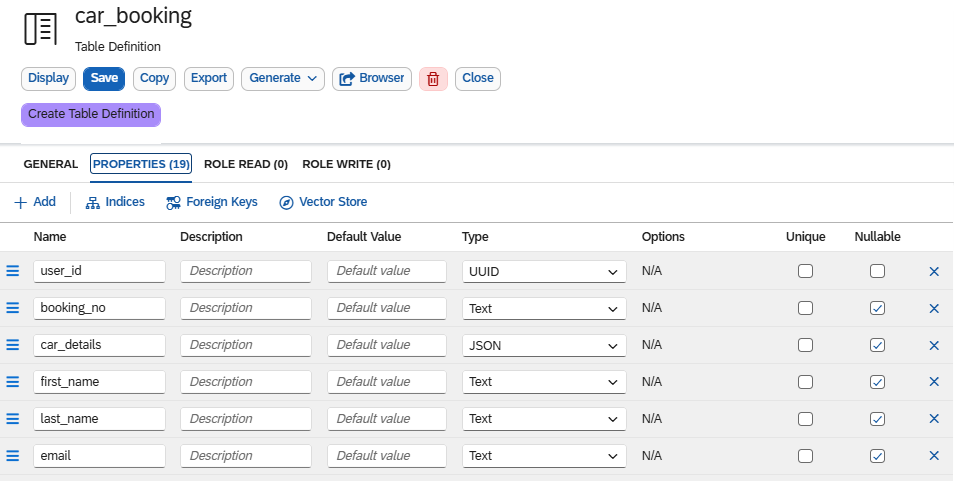Open the Vector Store settings
The height and width of the screenshot is (481, 954).
pos(323,202)
